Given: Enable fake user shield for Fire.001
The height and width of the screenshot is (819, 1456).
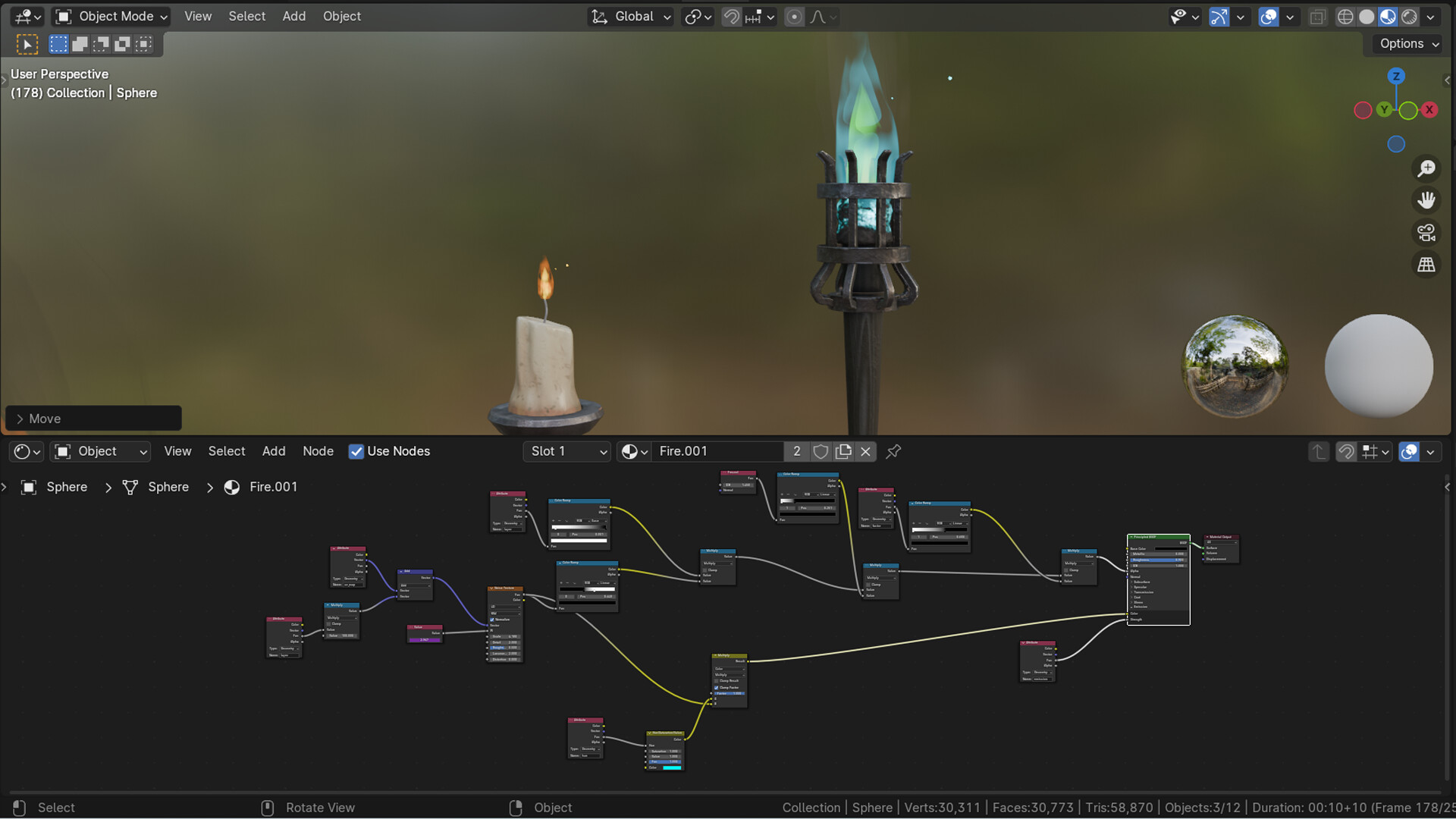Looking at the screenshot, I should point(821,451).
